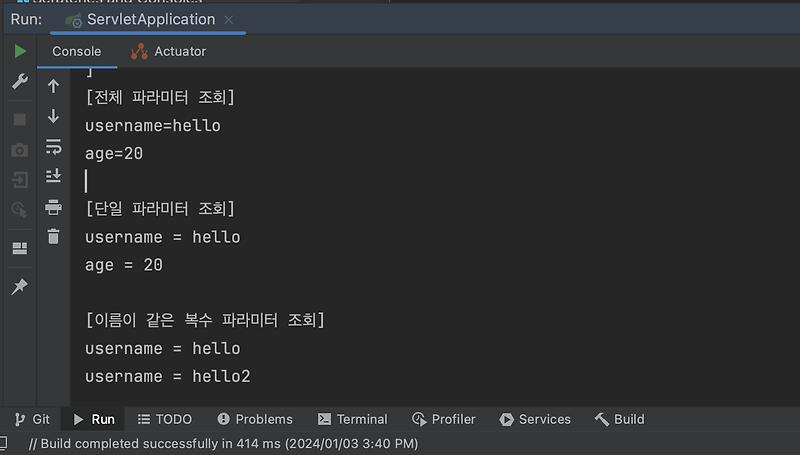This screenshot has width=800, height=455.
Task: Select the Console tab
Action: click(76, 51)
